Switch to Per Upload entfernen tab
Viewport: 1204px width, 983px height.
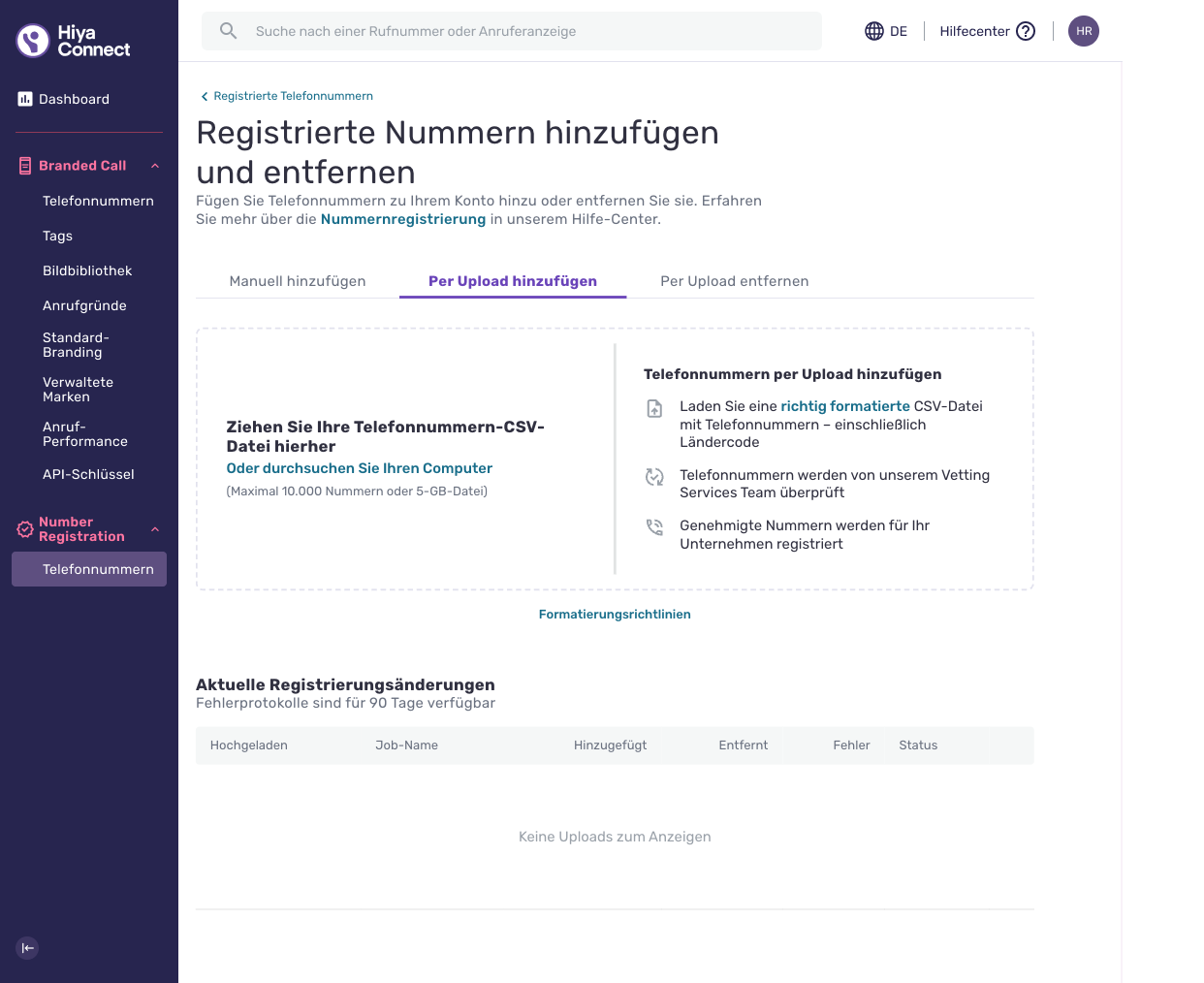point(735,281)
